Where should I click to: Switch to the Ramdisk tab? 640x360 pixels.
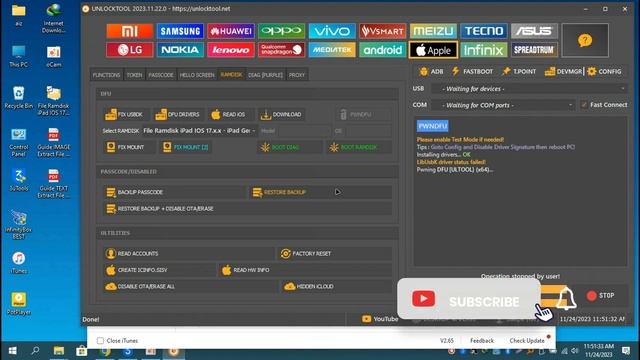pos(231,75)
